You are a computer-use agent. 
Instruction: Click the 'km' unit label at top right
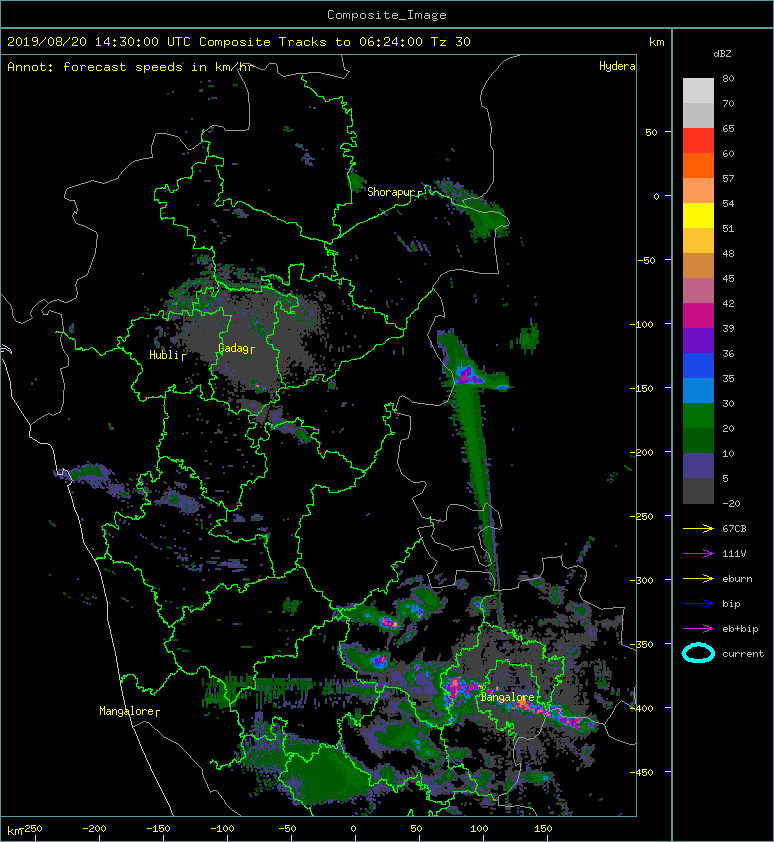[657, 42]
